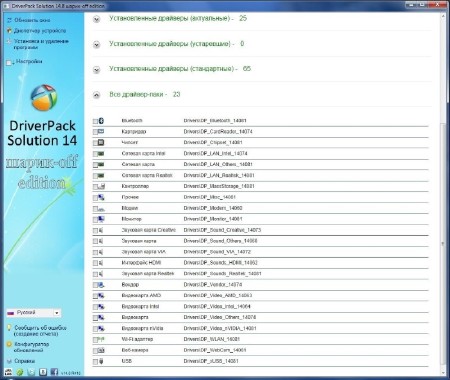Click the MassStorage controller icon
450x380 pixels.
[101, 186]
